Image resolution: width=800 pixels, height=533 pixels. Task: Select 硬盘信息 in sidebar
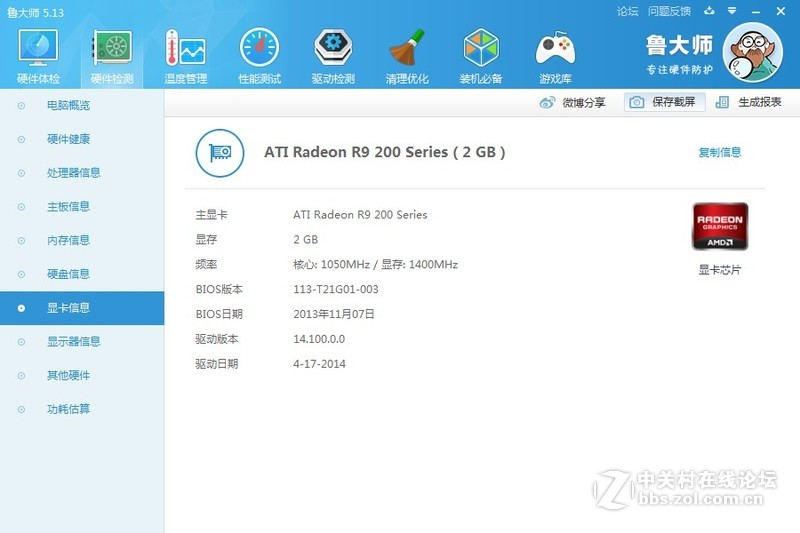click(x=82, y=274)
